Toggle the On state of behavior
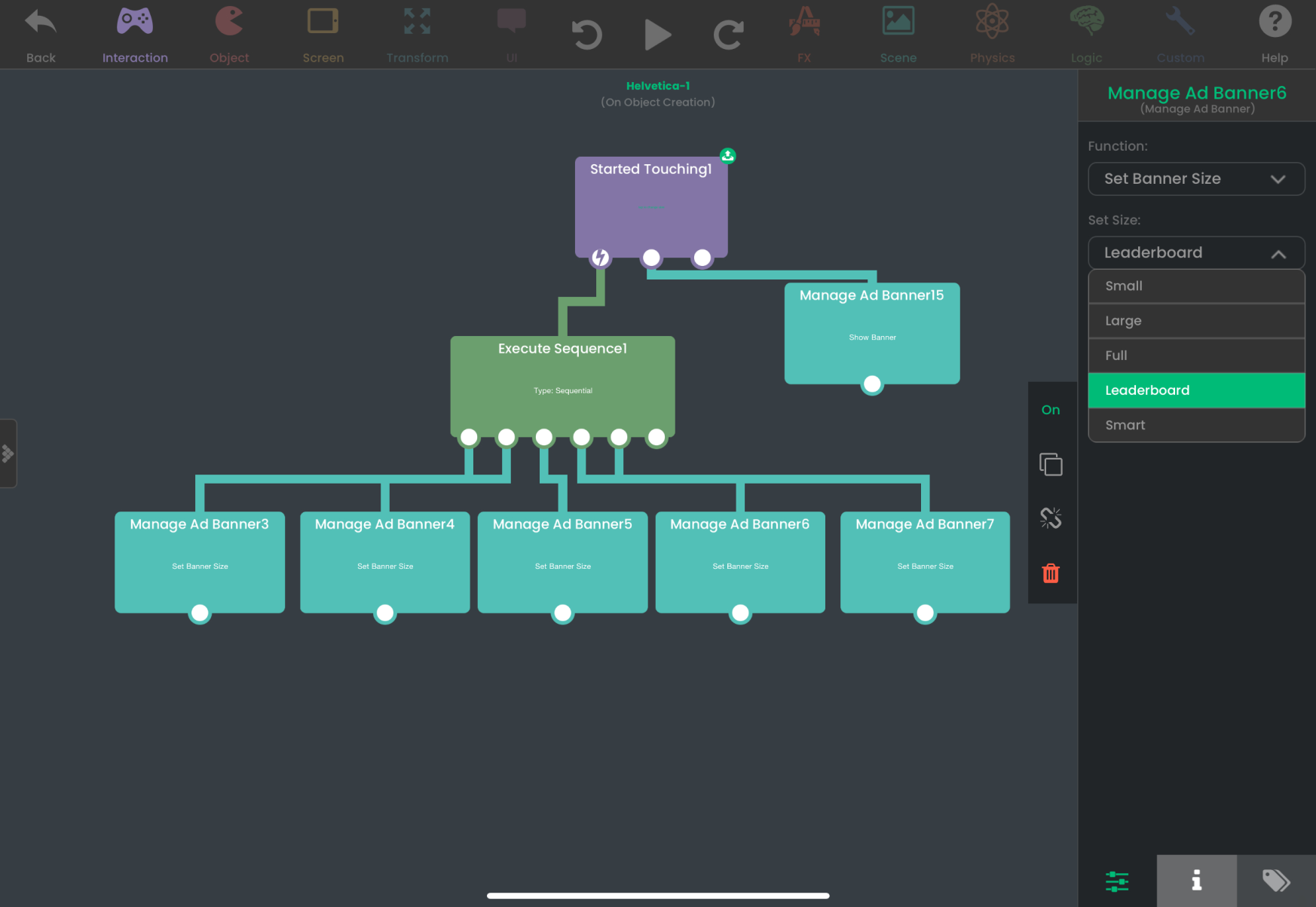1316x907 pixels. coord(1051,410)
